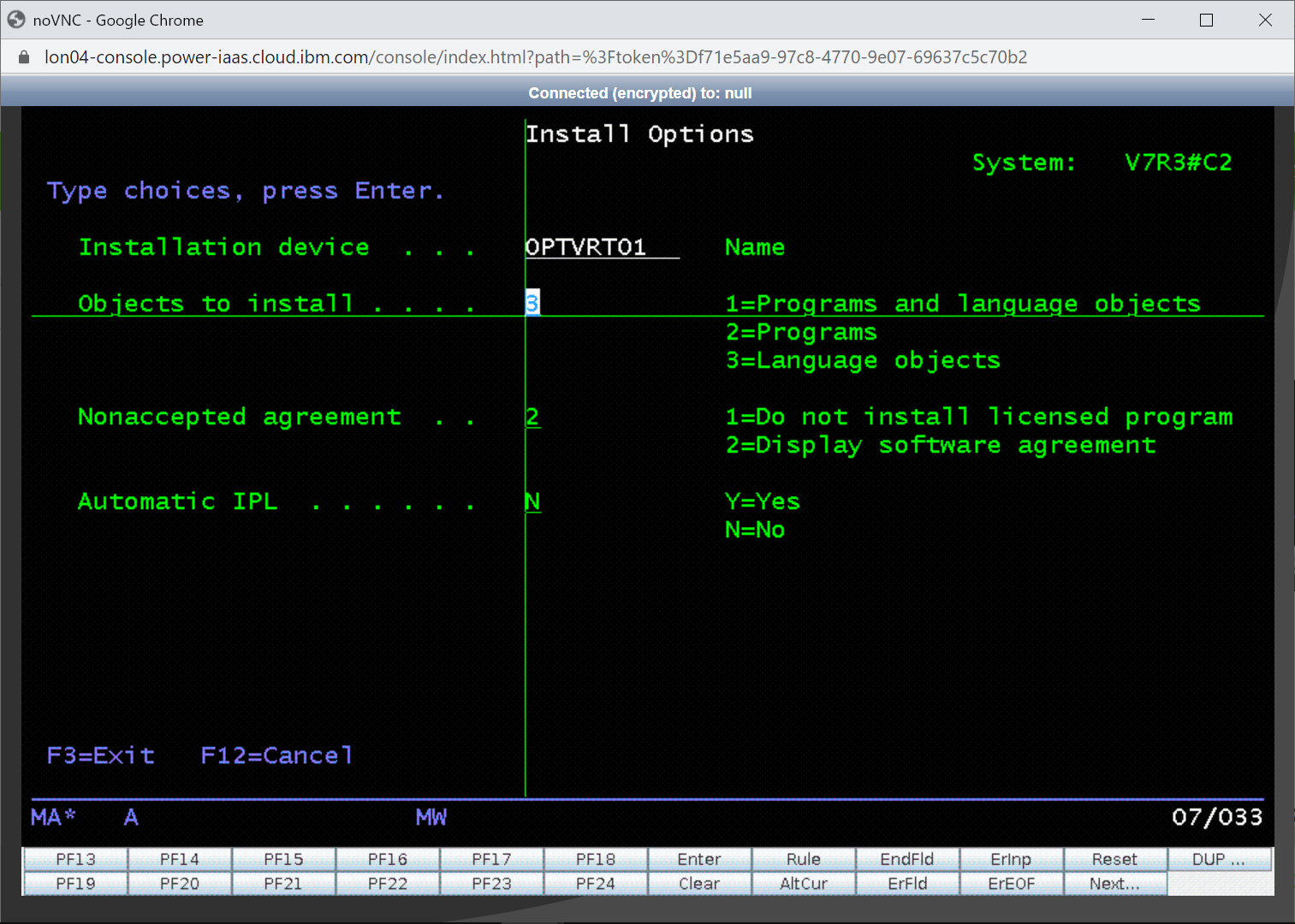Show more keys with Next... button

coord(1115,884)
